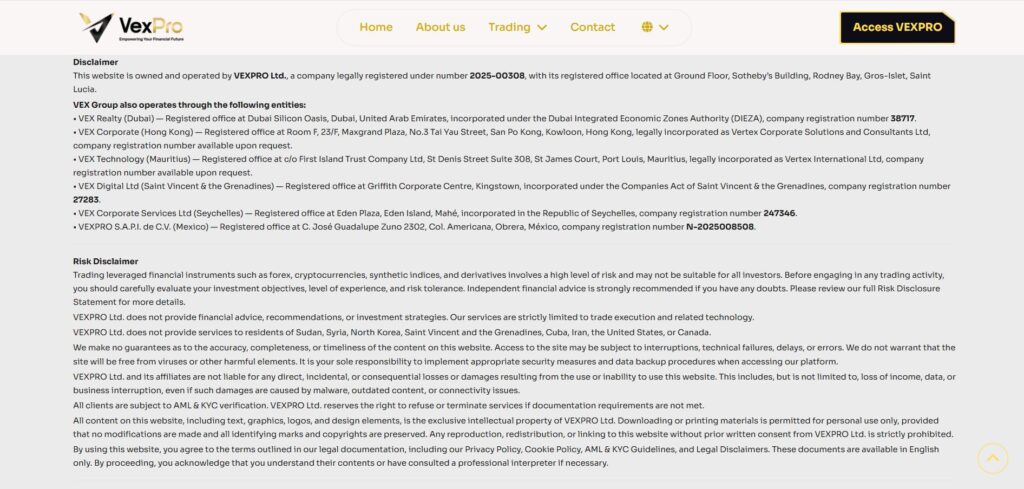
Task: Click Mexico registration number N-2025008508
Action: 720,227
